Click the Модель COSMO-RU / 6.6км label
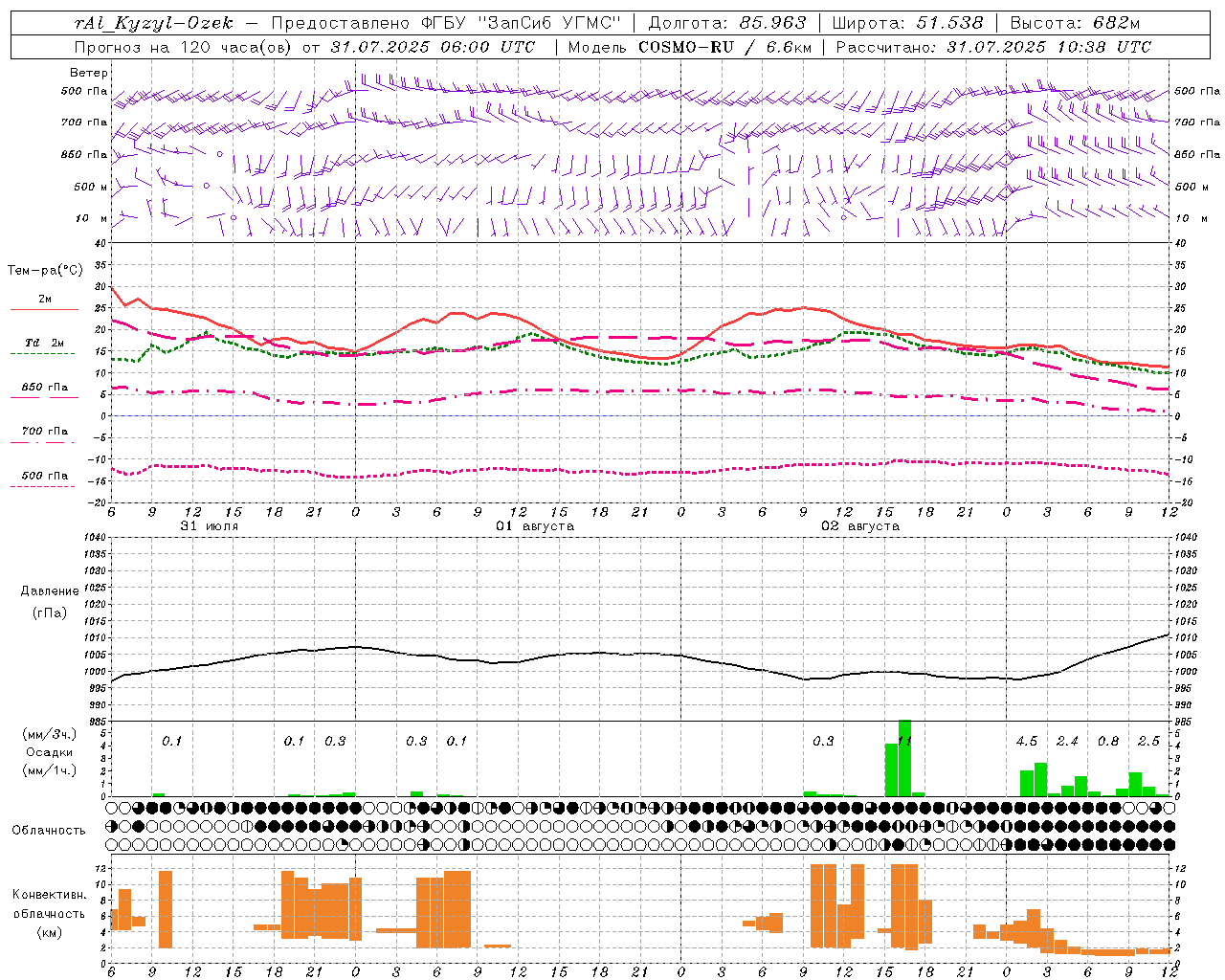 pos(690,47)
